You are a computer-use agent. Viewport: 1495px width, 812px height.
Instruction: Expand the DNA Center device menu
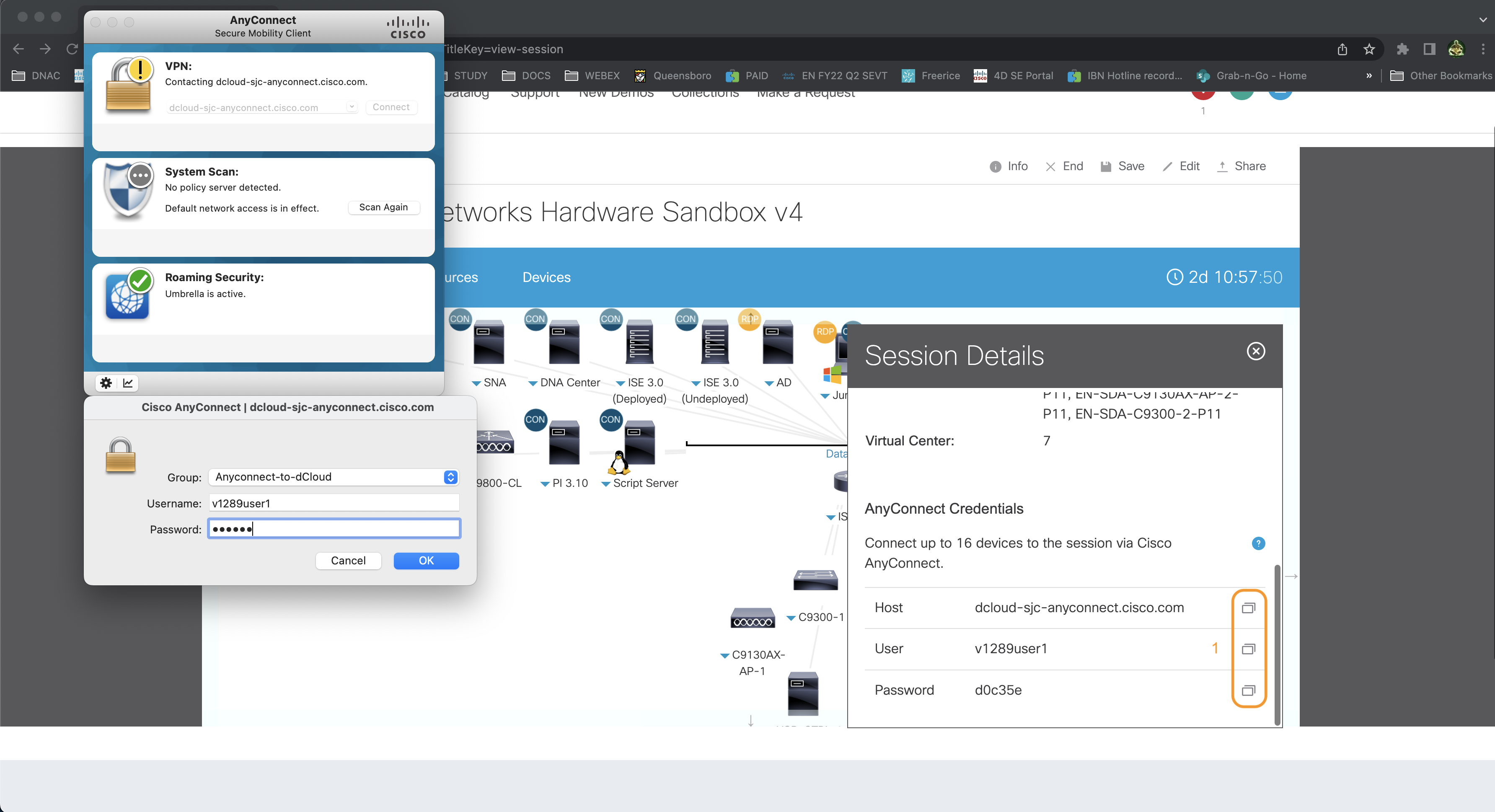(532, 383)
